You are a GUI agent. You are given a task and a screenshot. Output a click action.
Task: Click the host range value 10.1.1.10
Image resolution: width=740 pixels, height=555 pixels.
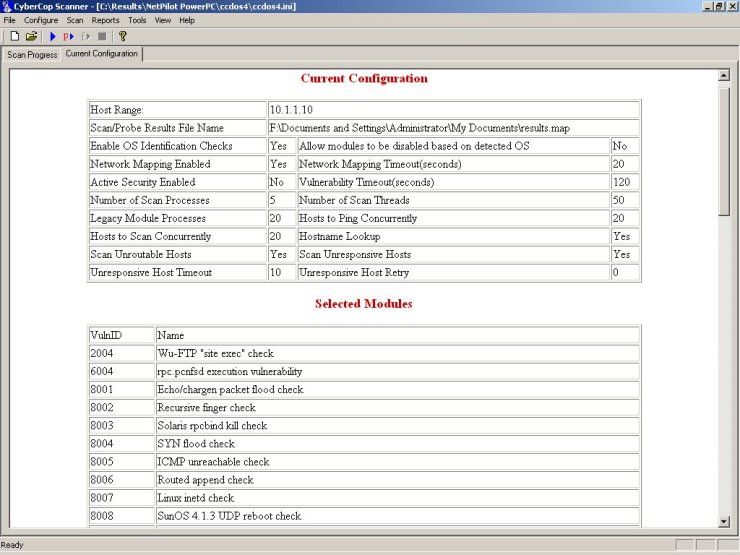(x=454, y=109)
